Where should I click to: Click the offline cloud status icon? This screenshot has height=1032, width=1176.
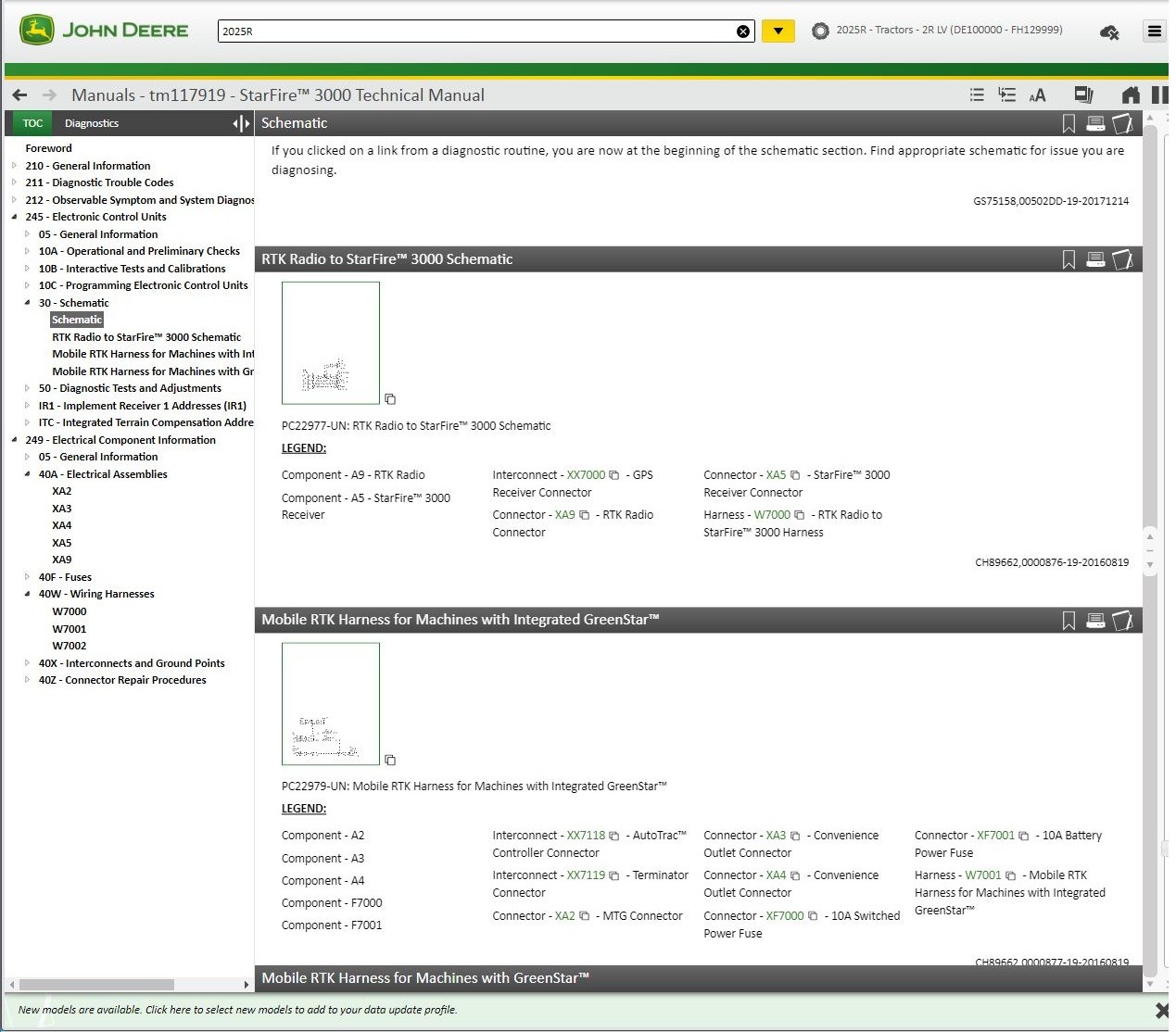(x=1109, y=32)
